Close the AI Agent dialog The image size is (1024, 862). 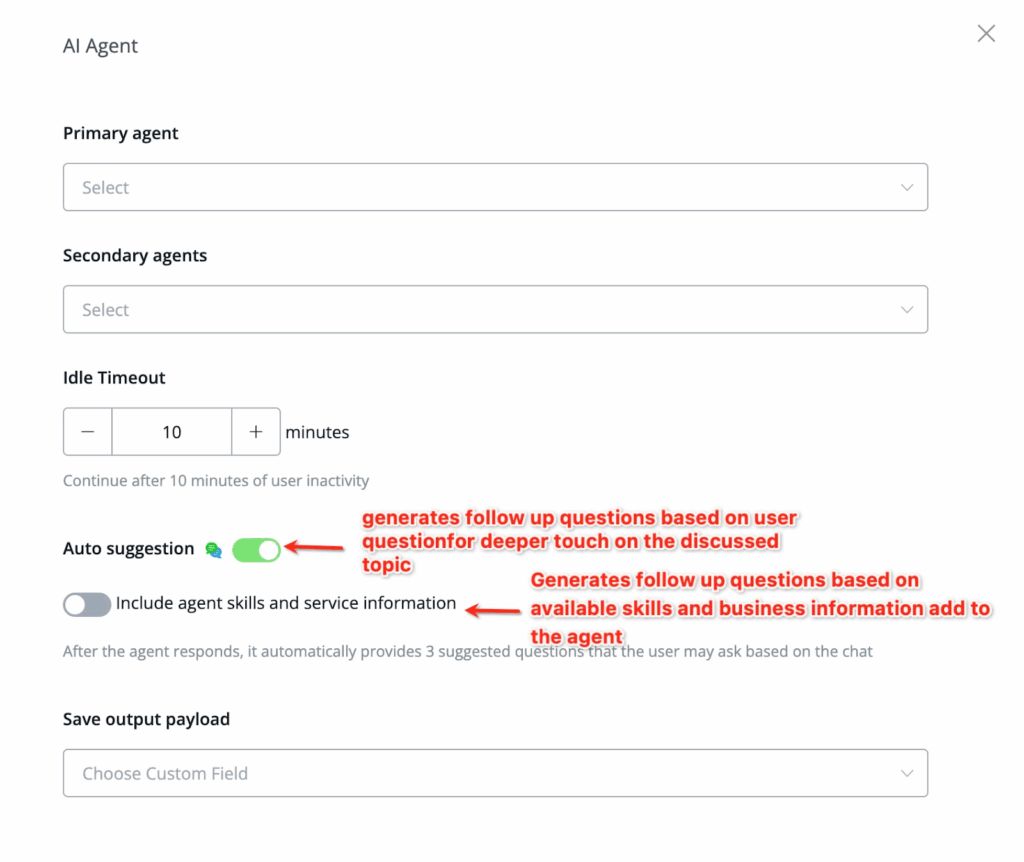[986, 34]
